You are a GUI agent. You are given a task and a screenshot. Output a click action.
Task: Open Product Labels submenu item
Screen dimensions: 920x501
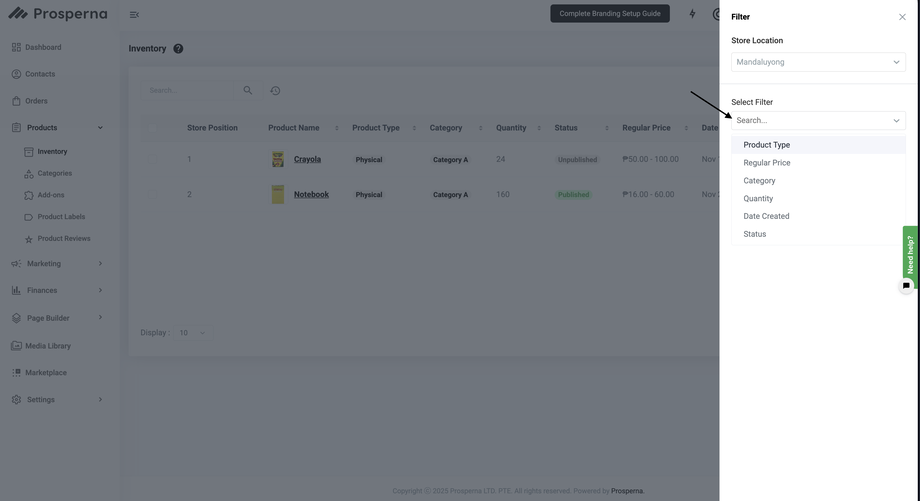pos(55,216)
